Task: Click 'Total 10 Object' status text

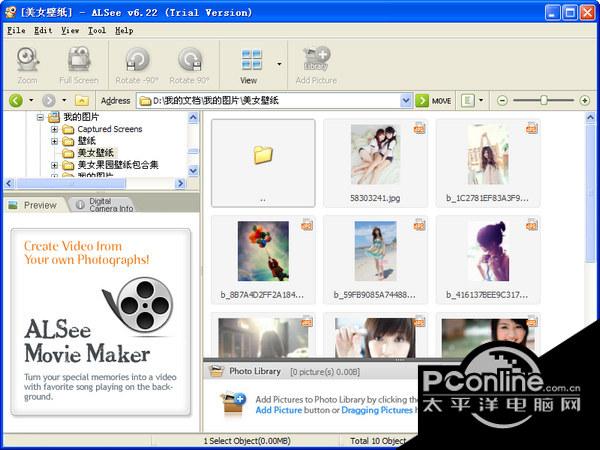Action: (x=378, y=441)
